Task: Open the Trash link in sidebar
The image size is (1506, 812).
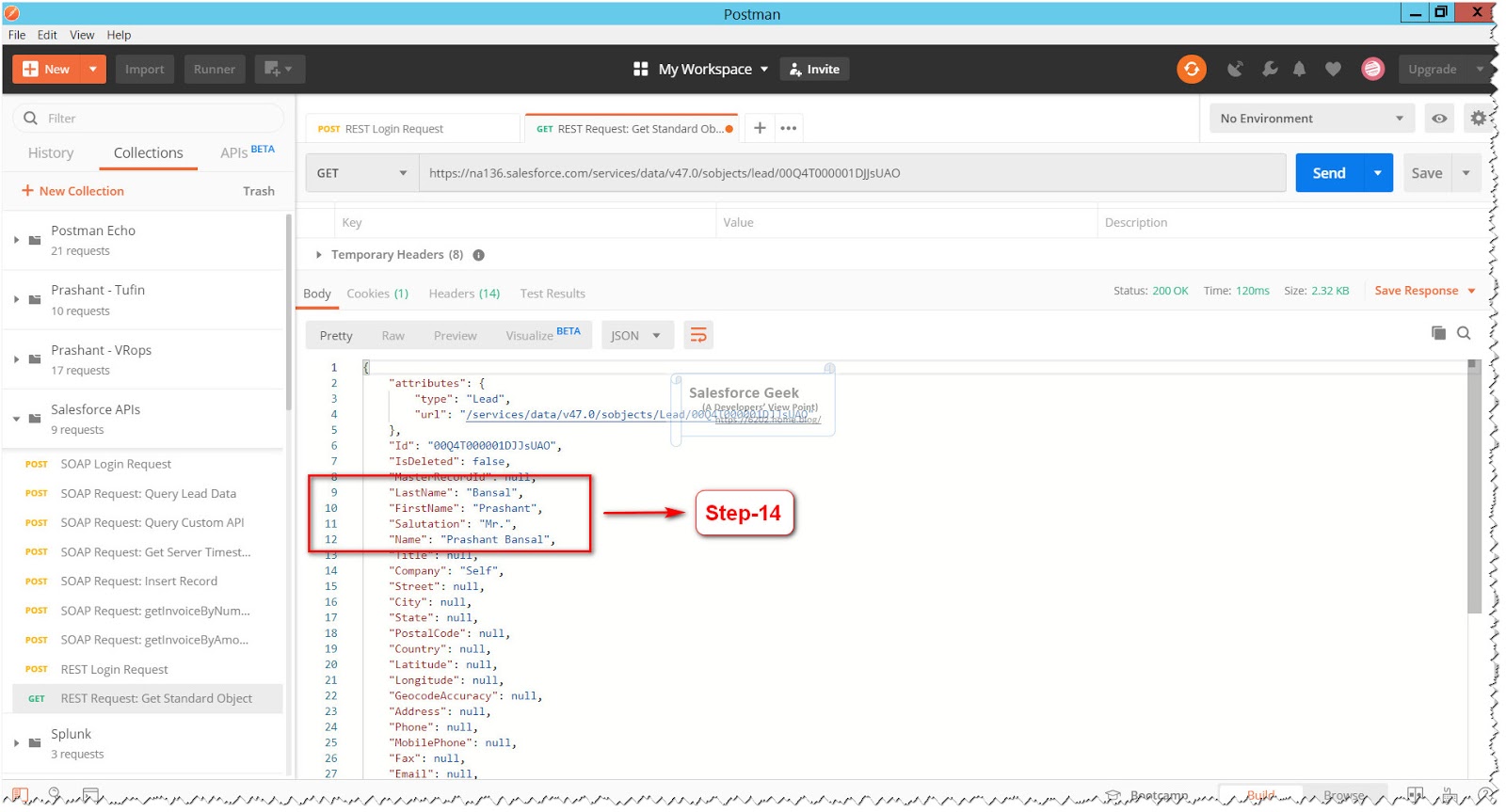Action: (x=259, y=191)
